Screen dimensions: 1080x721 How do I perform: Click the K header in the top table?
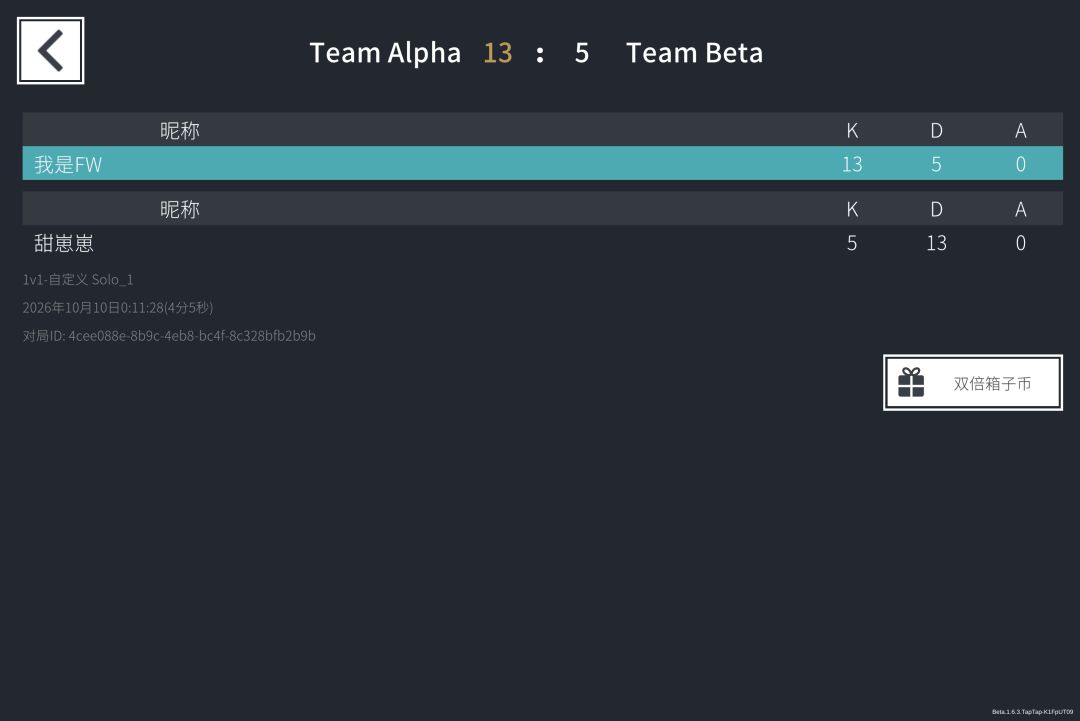pyautogui.click(x=852, y=130)
